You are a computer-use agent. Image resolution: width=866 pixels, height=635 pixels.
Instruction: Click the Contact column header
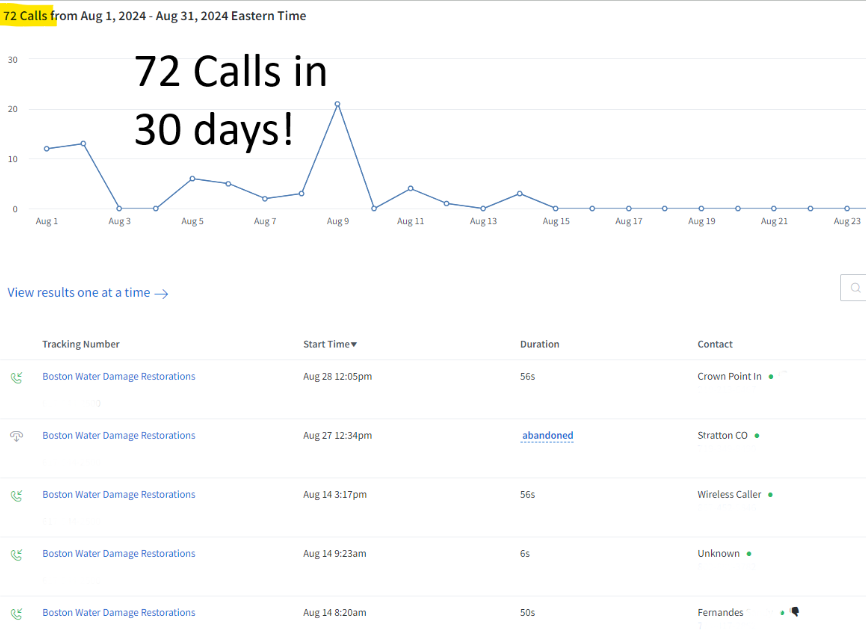click(715, 344)
